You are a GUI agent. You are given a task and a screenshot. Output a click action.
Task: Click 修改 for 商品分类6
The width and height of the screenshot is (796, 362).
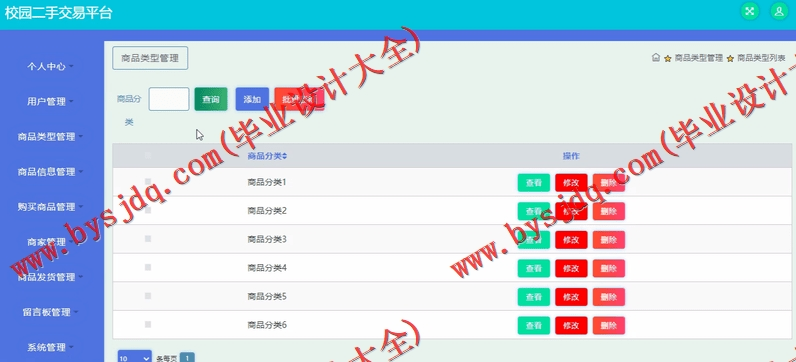571,325
